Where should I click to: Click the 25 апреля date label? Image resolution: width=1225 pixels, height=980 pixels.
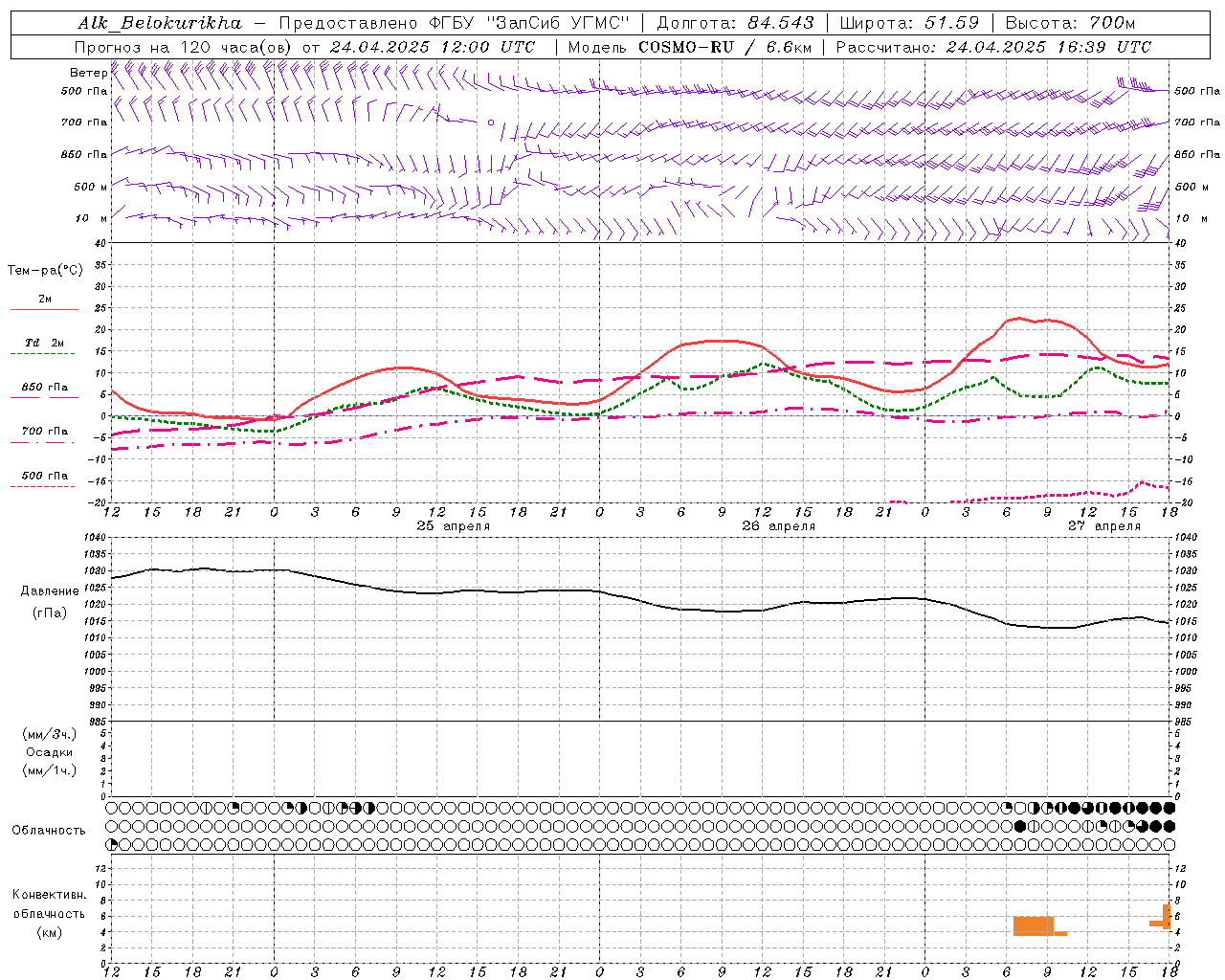[453, 526]
